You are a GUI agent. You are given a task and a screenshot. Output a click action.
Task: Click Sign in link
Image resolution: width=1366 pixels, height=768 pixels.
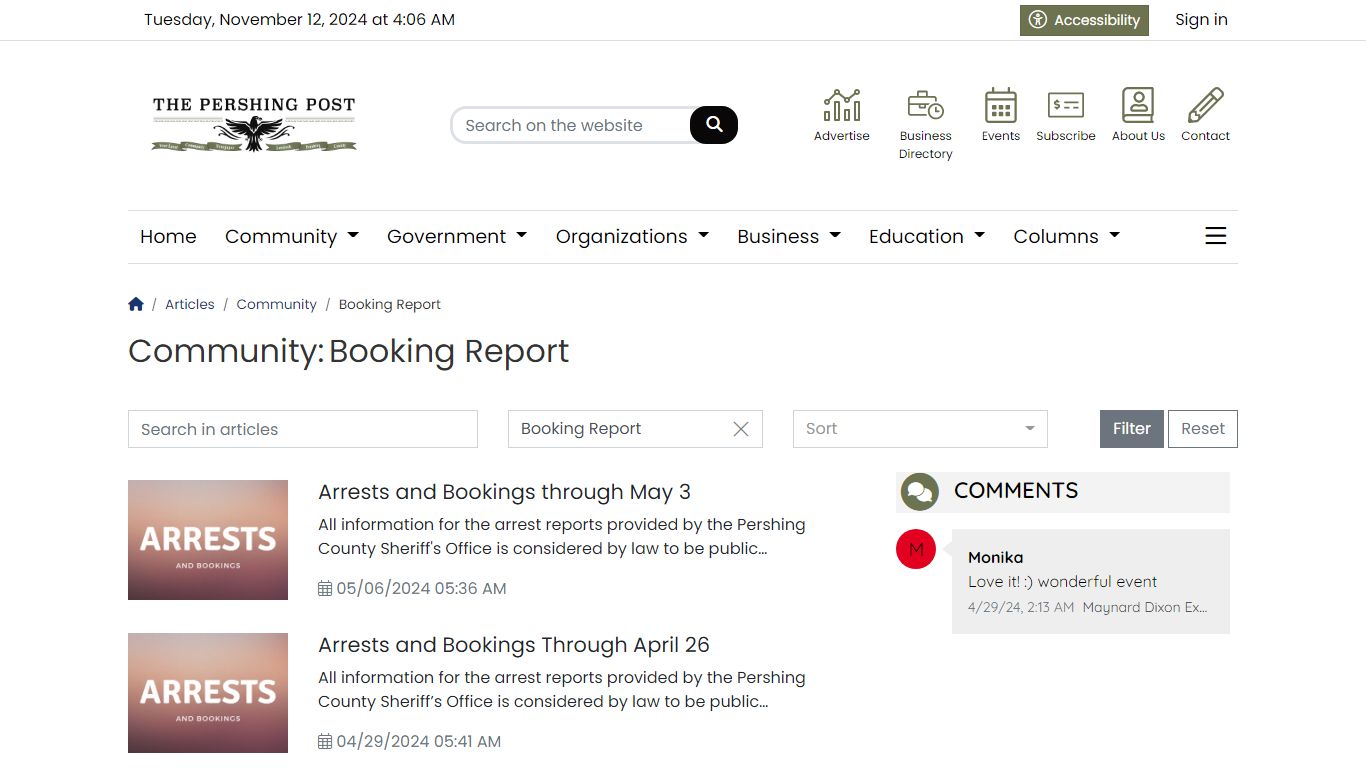click(1201, 20)
